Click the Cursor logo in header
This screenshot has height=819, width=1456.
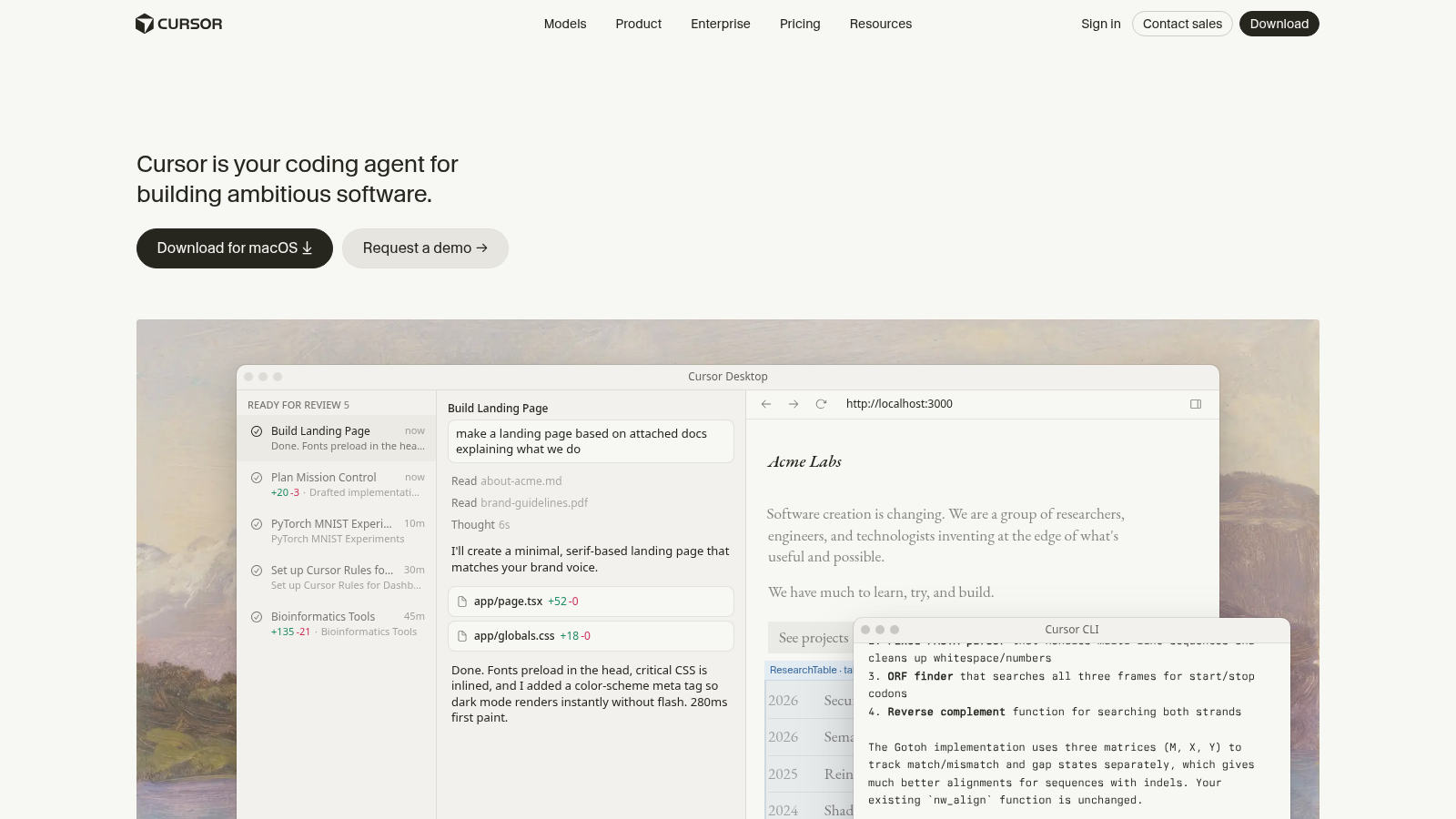(178, 24)
